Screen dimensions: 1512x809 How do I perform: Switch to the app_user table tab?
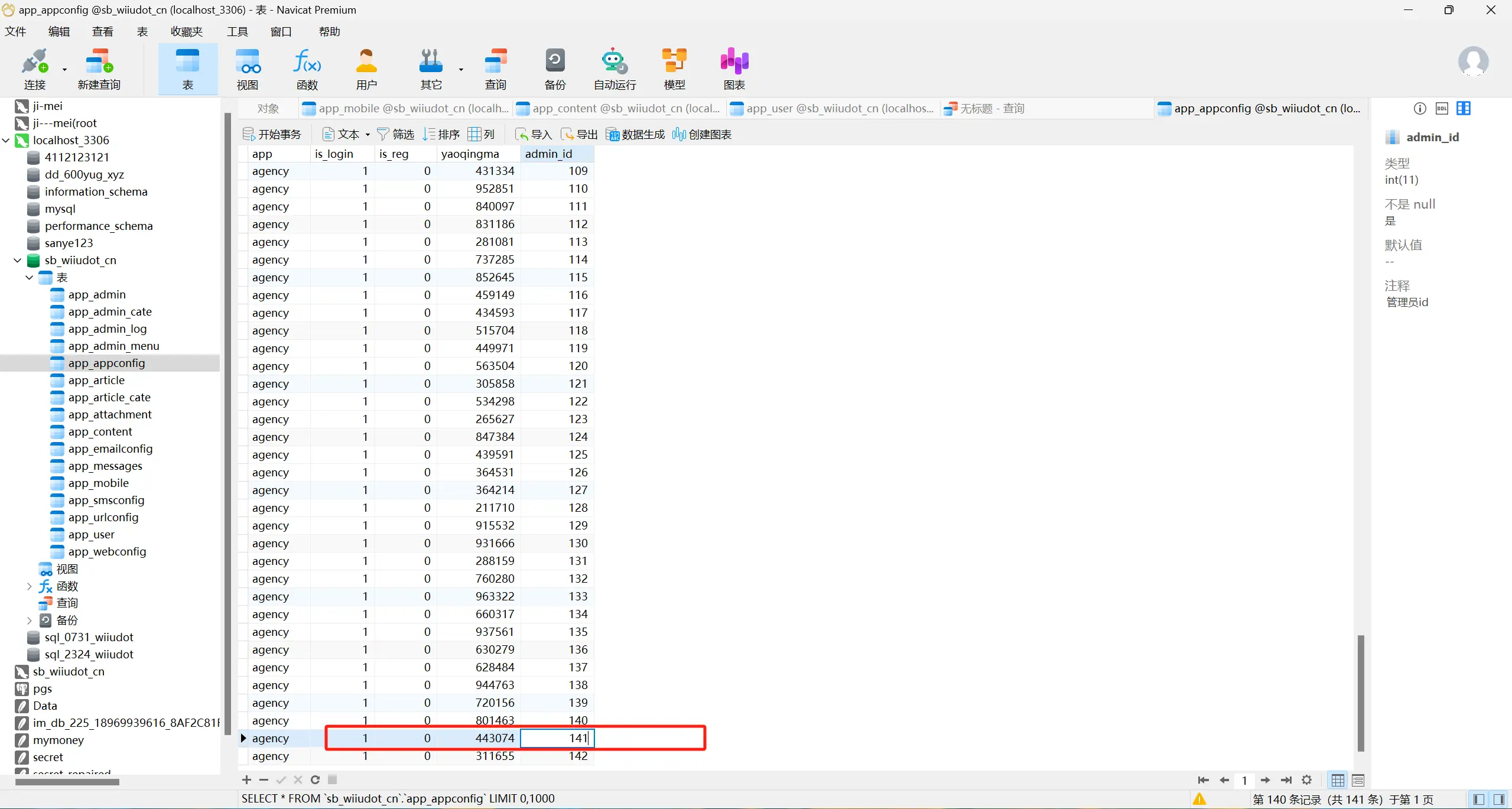(x=833, y=108)
